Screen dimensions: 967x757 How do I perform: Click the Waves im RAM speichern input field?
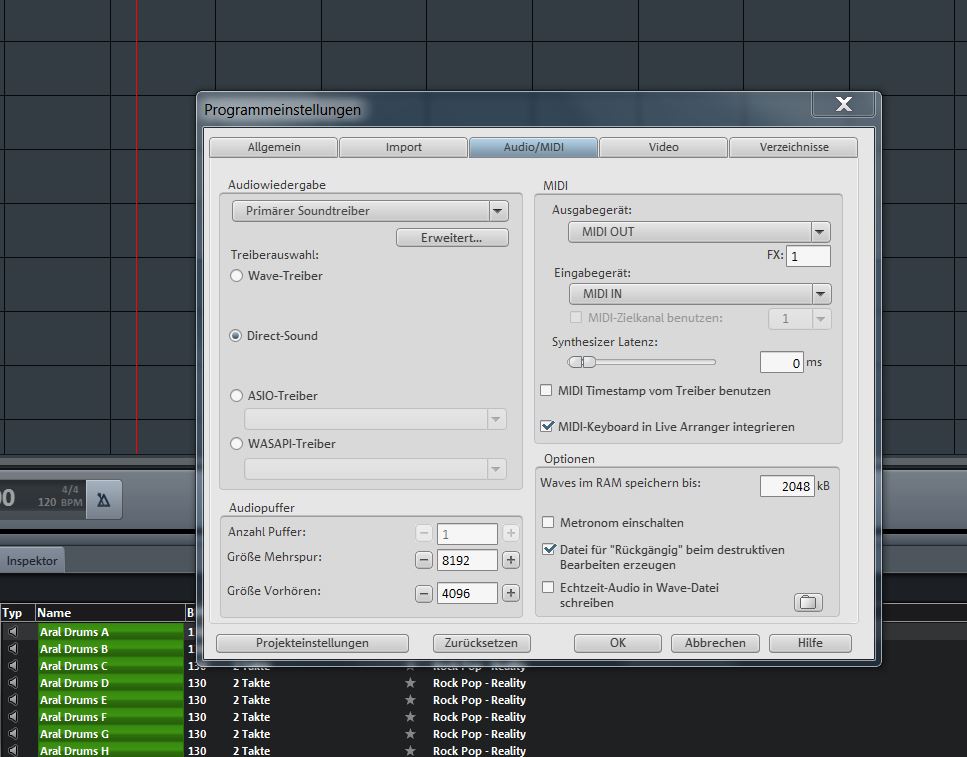(x=787, y=486)
